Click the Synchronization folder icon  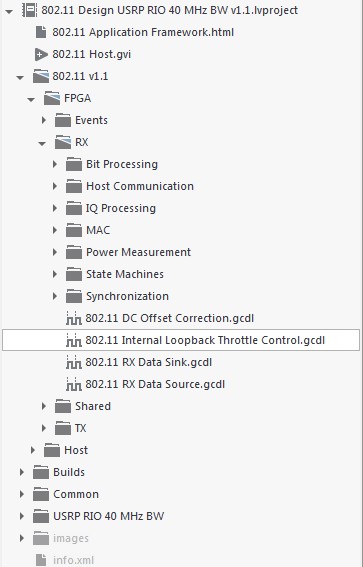[74, 297]
